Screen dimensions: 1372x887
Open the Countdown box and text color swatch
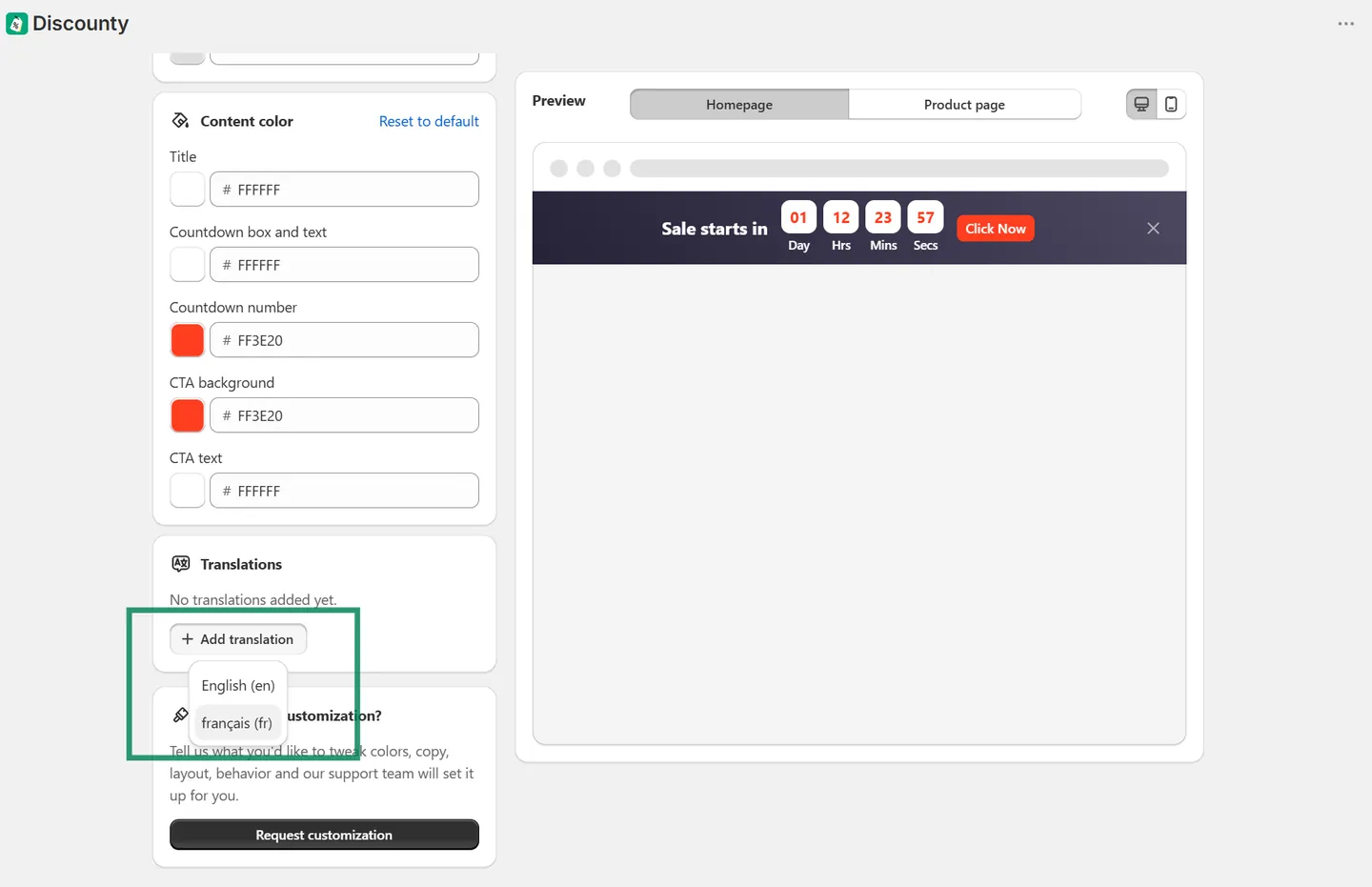tap(188, 265)
